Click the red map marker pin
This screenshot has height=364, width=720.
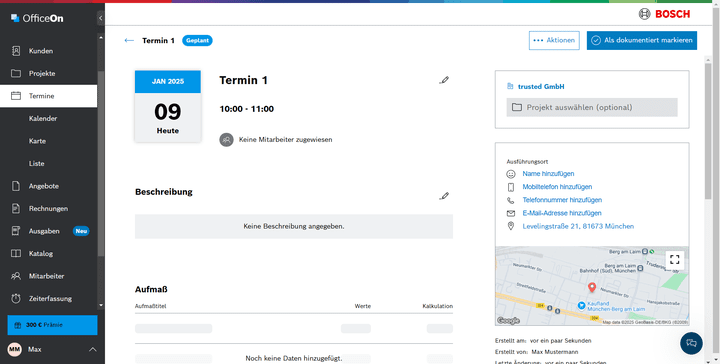click(592, 287)
